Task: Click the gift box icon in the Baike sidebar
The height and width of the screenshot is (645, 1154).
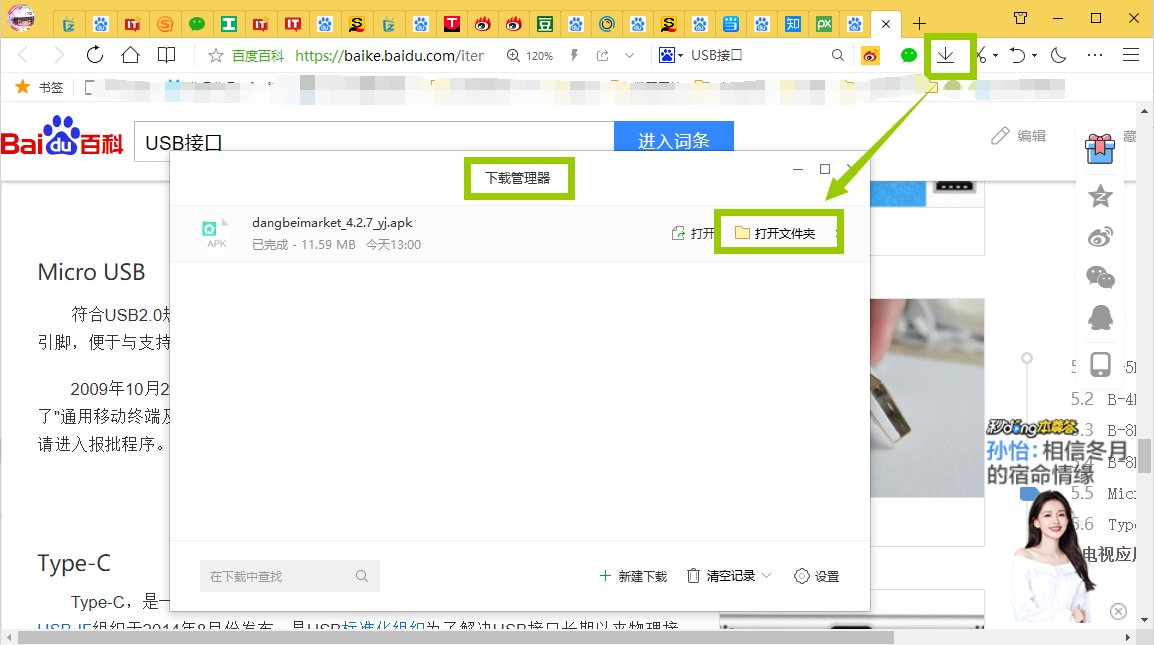Action: [1100, 148]
